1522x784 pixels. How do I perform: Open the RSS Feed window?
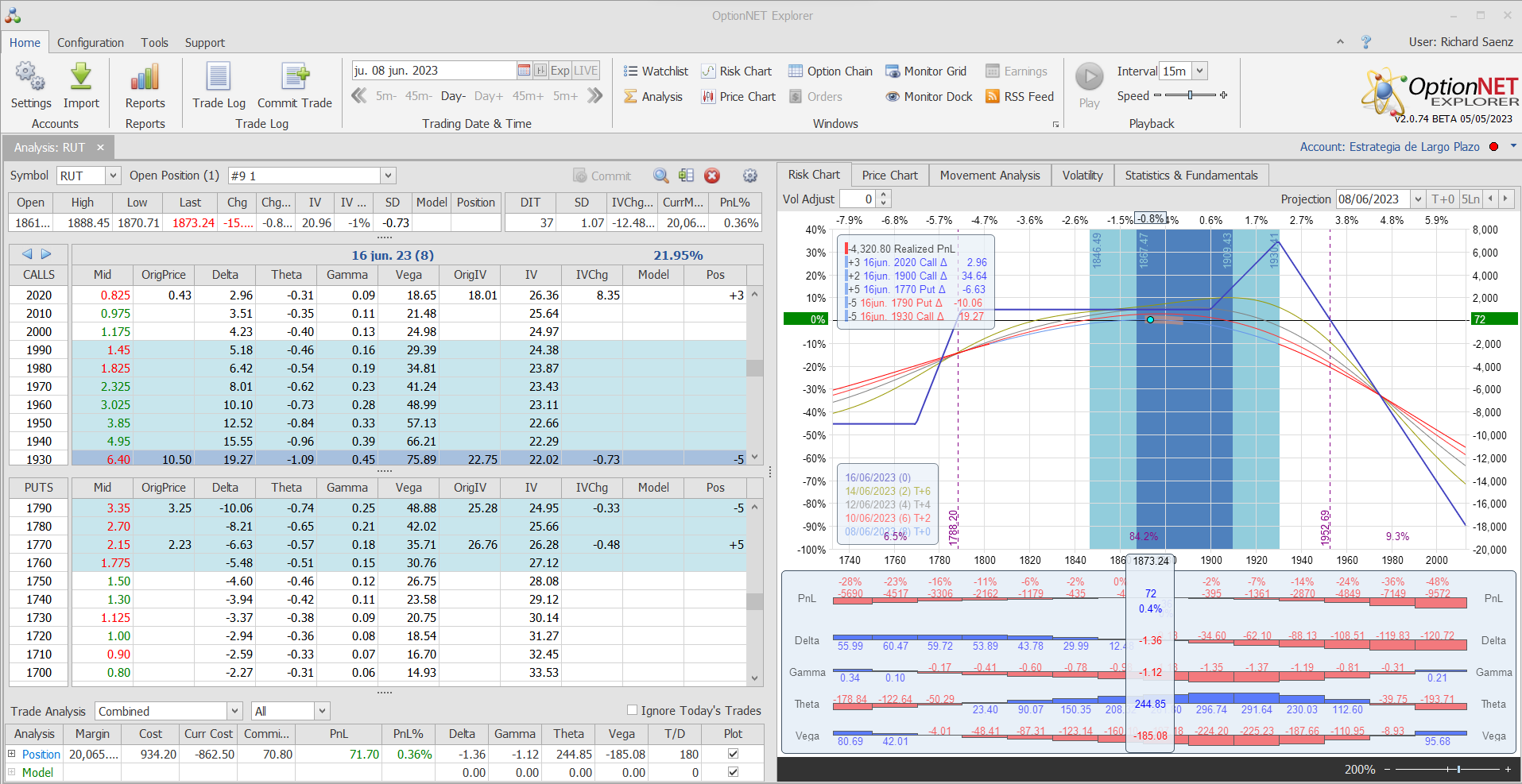(1020, 97)
